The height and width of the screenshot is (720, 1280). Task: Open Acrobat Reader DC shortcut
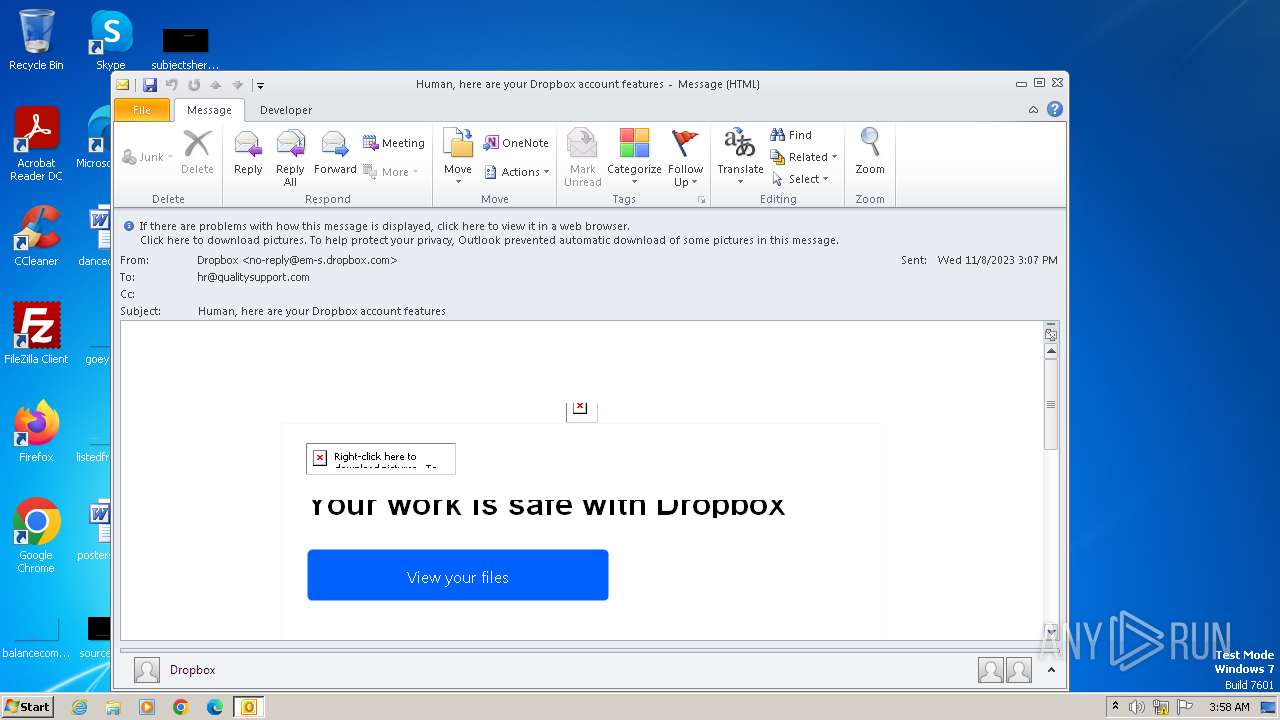point(36,145)
